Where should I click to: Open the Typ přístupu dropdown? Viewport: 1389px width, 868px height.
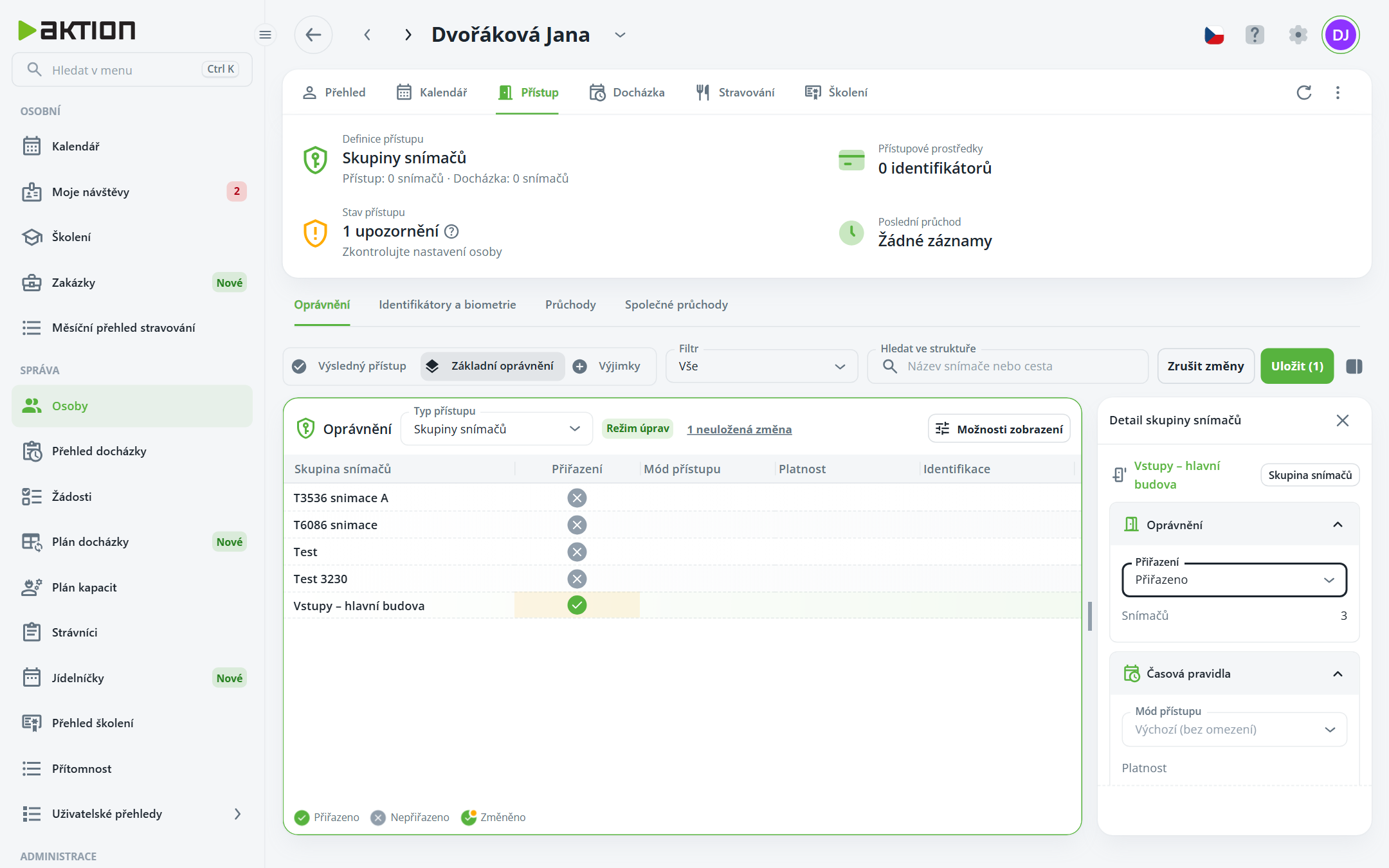coord(496,429)
